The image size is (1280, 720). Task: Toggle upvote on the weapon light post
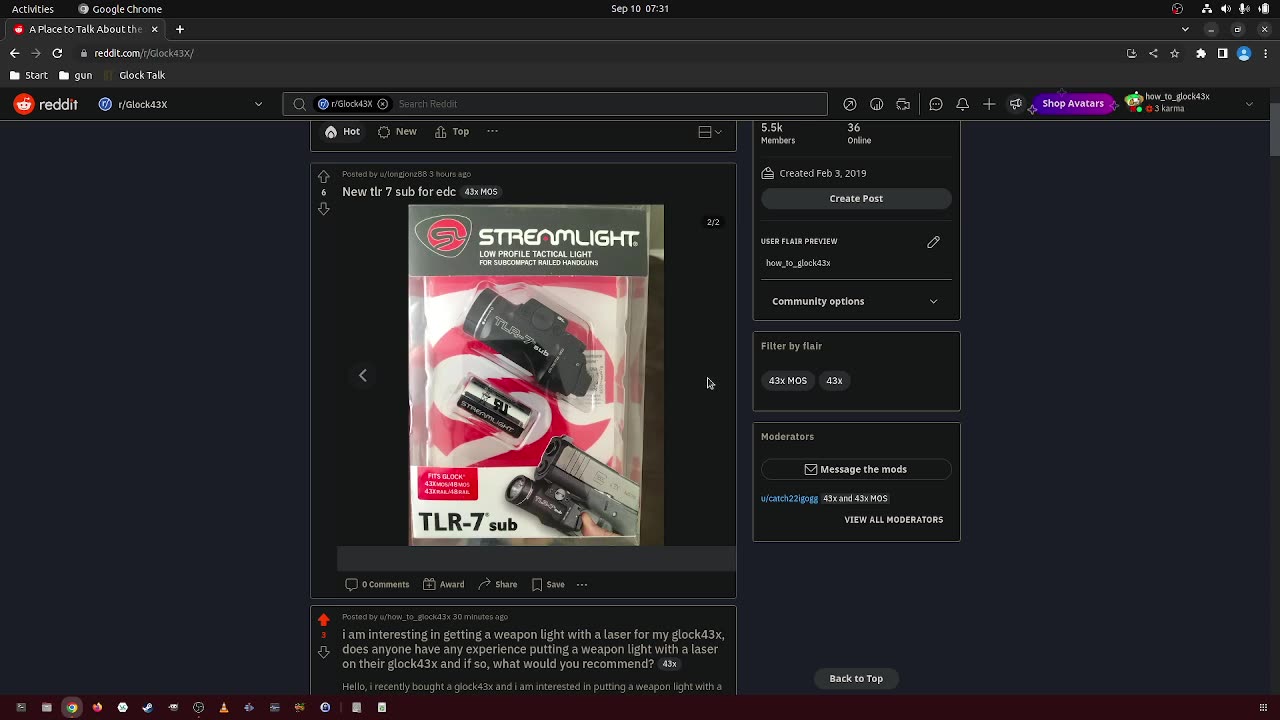pos(323,620)
